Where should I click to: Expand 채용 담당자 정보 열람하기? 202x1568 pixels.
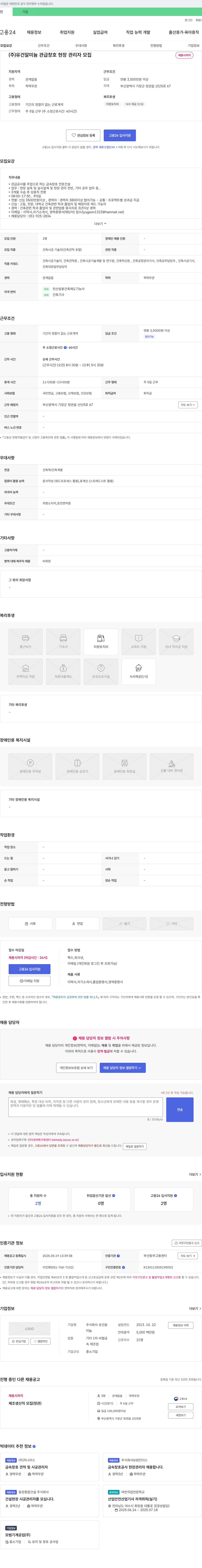(x=123, y=1068)
